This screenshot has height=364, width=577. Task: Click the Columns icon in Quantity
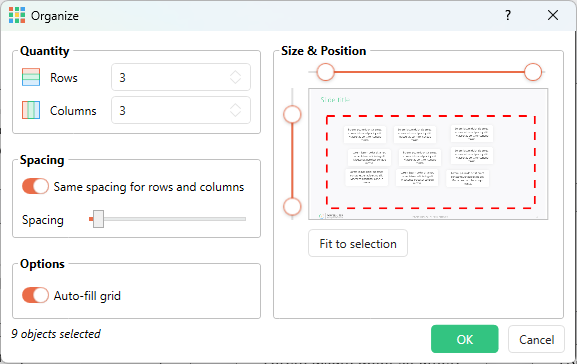(x=31, y=110)
